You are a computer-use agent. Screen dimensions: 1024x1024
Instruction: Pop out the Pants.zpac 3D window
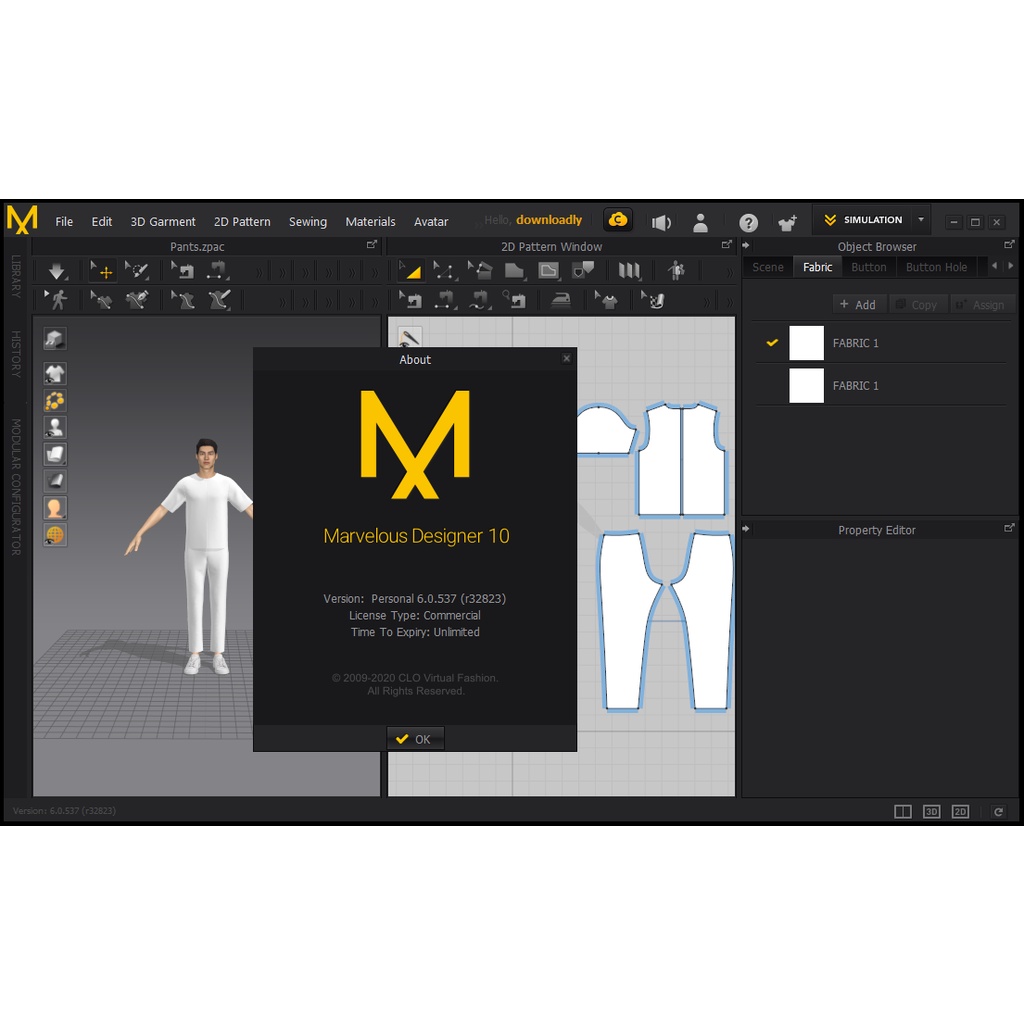click(372, 244)
